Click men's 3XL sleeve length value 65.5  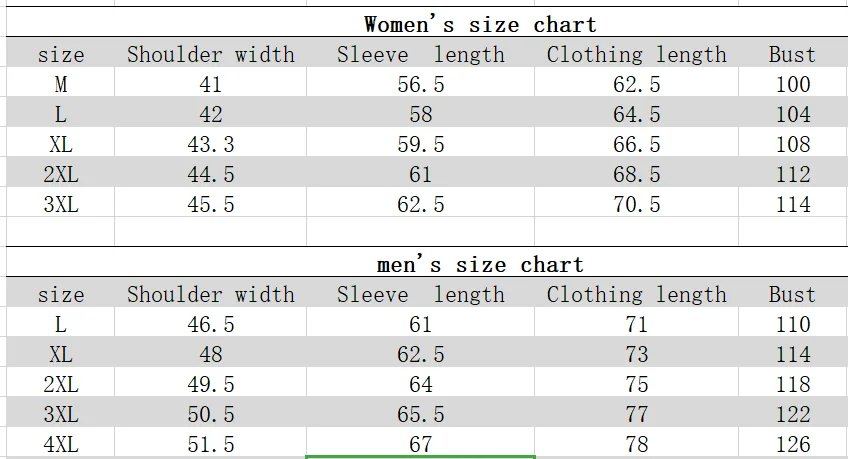420,415
